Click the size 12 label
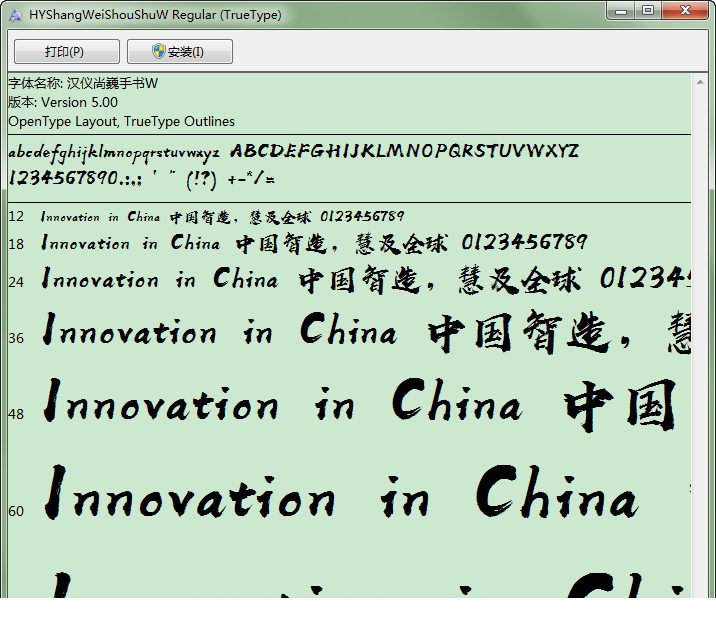The height and width of the screenshot is (621, 716). (x=16, y=216)
